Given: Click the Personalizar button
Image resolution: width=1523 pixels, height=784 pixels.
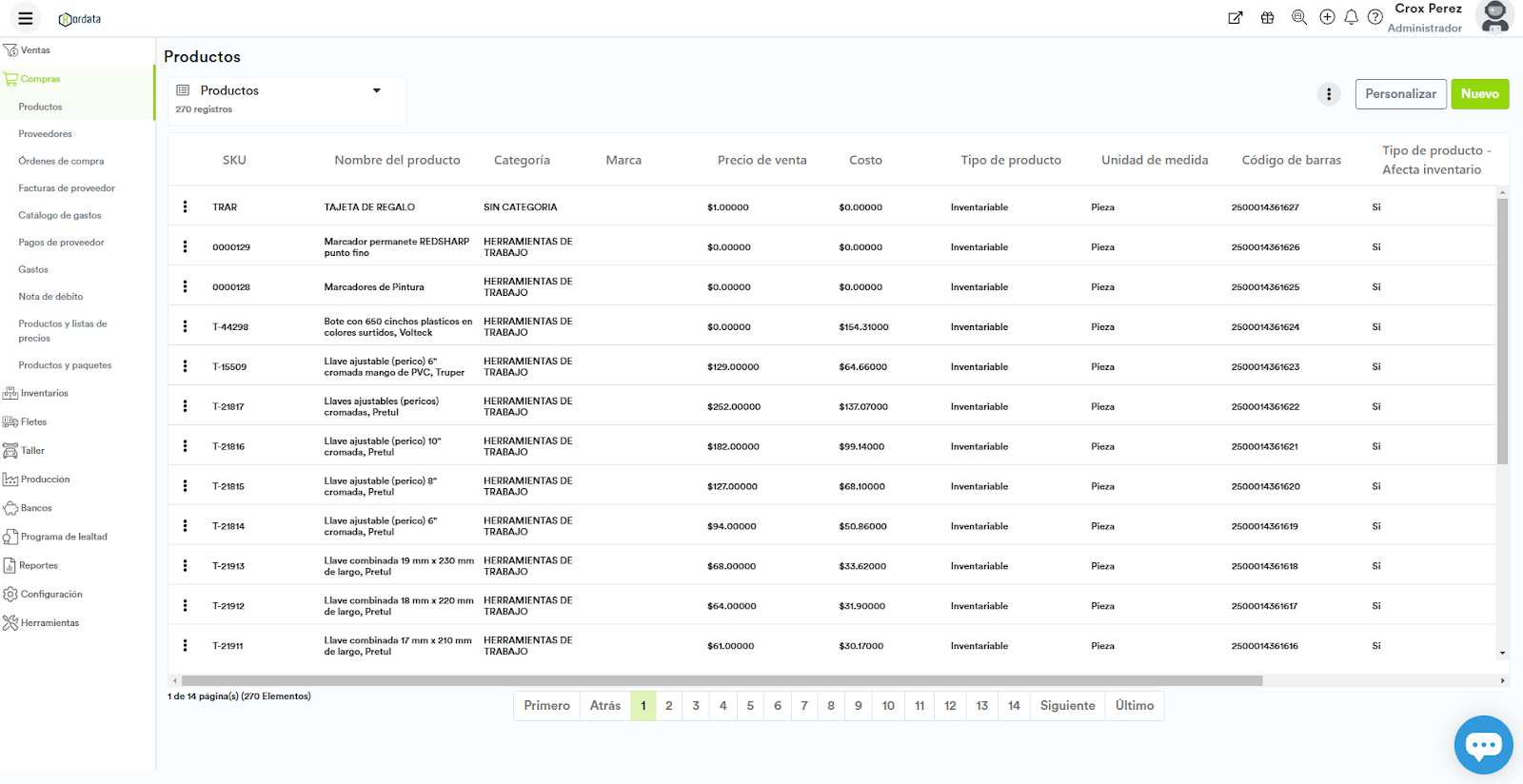Looking at the screenshot, I should click(1400, 94).
